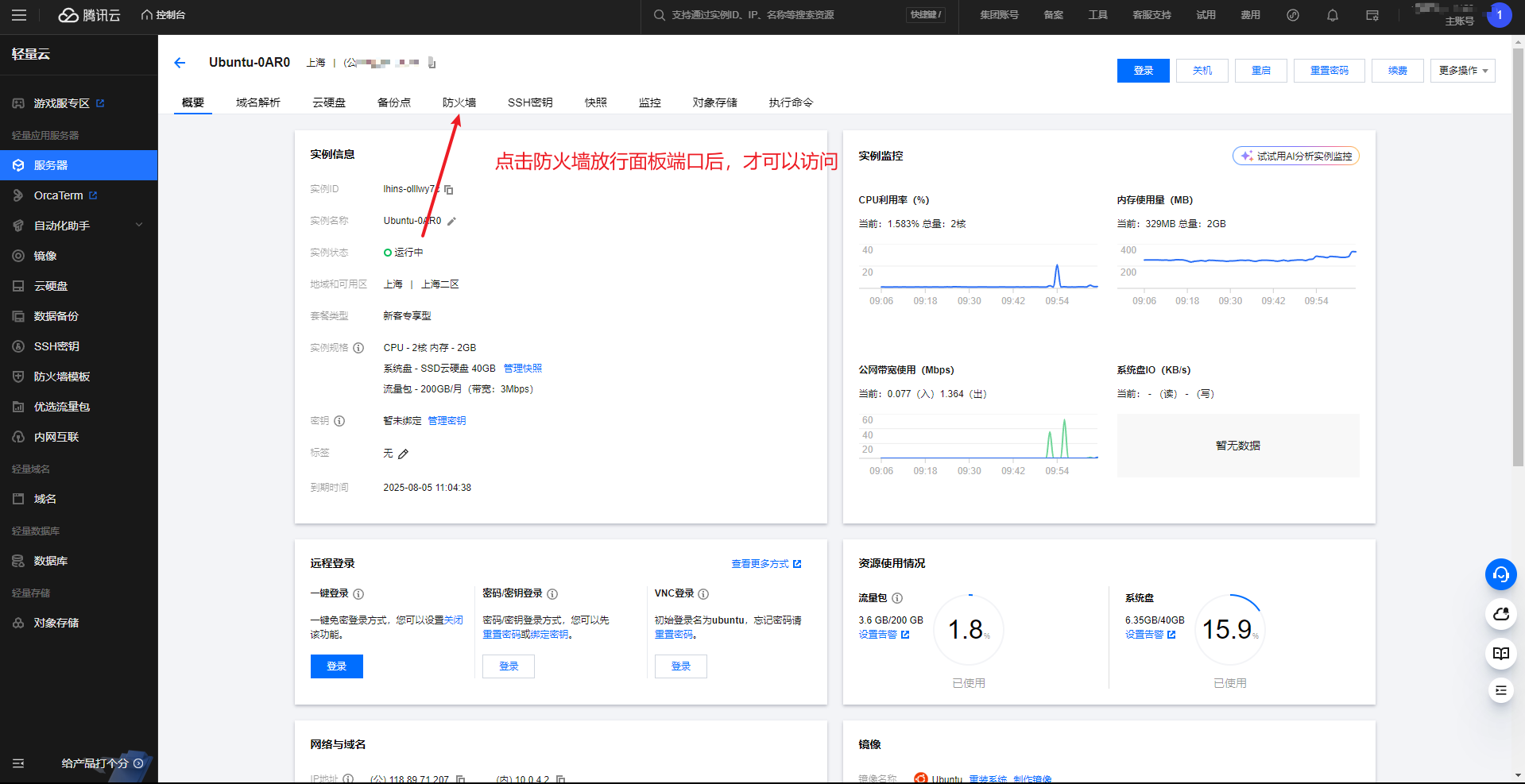
Task: Open the 云硬盘 tab
Action: 329,102
